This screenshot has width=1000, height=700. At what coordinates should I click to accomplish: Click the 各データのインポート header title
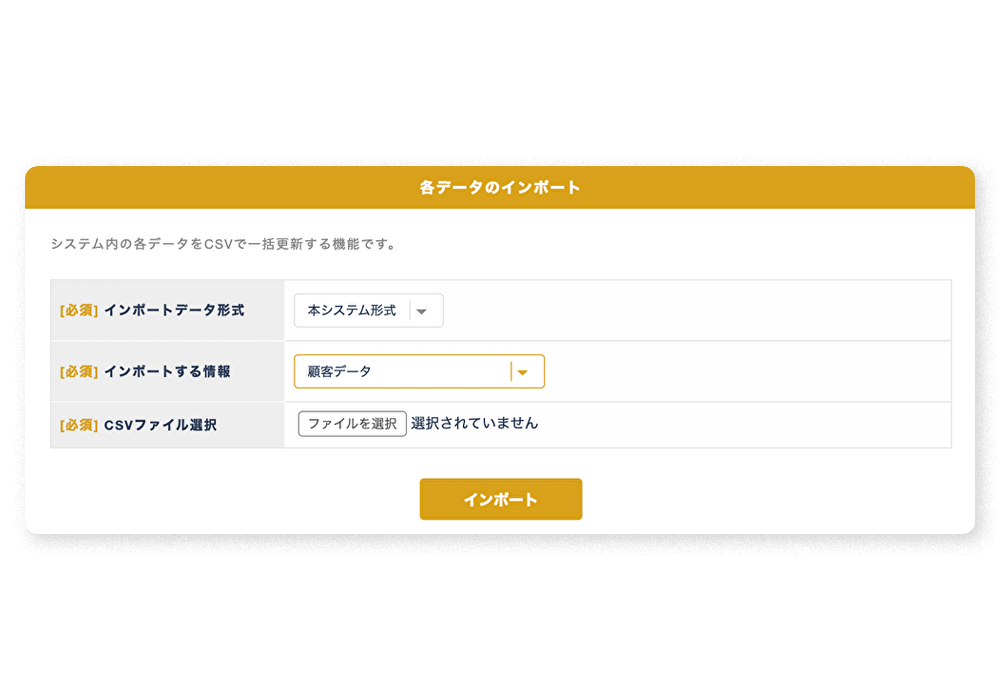point(500,187)
